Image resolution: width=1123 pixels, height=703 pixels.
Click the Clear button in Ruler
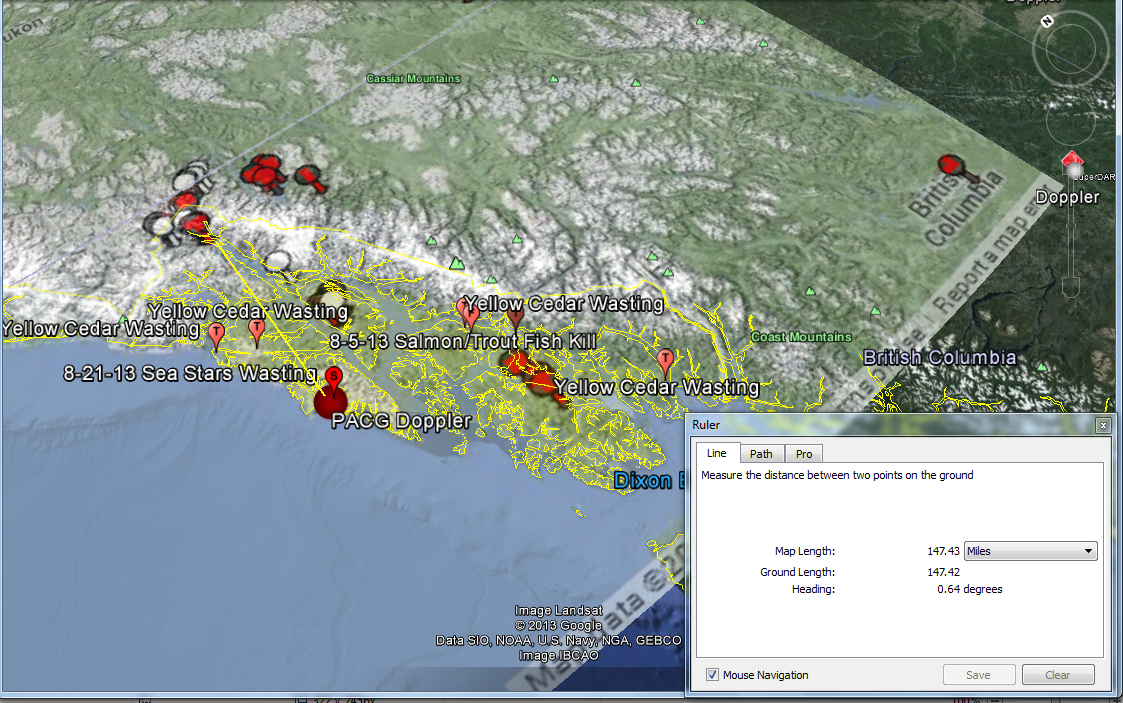pyautogui.click(x=1057, y=675)
